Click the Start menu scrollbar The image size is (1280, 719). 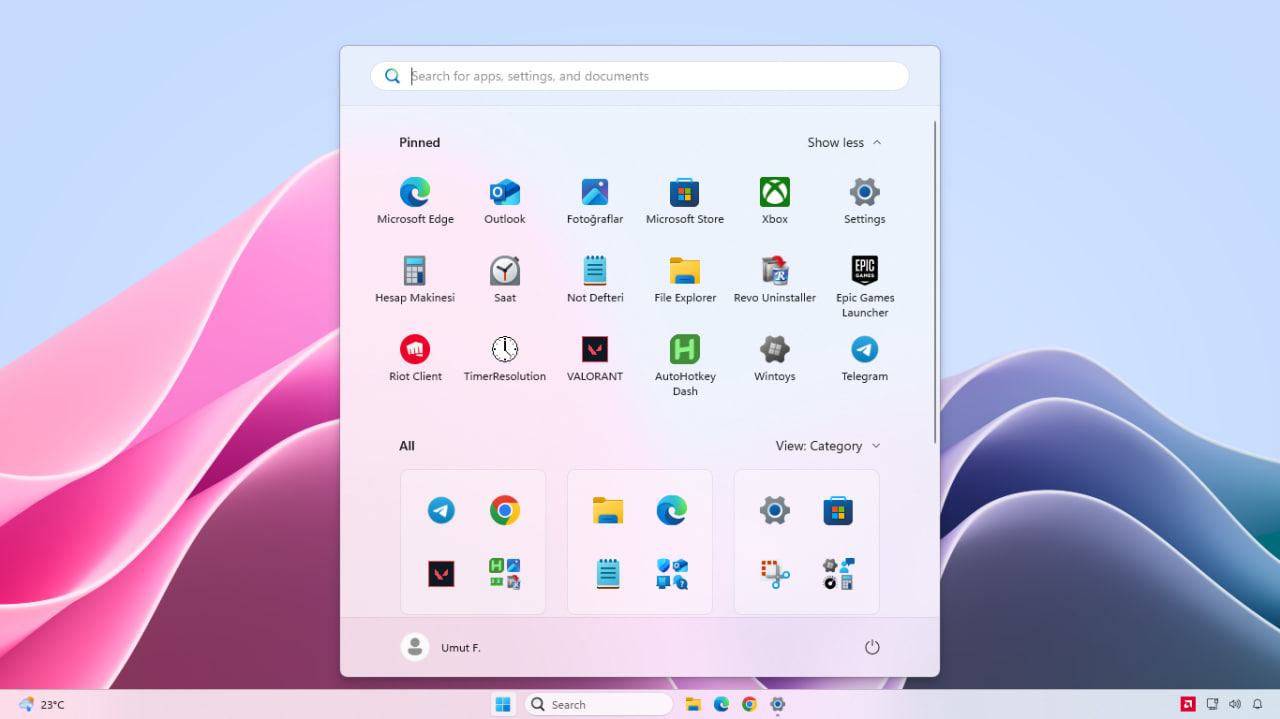pyautogui.click(x=935, y=282)
